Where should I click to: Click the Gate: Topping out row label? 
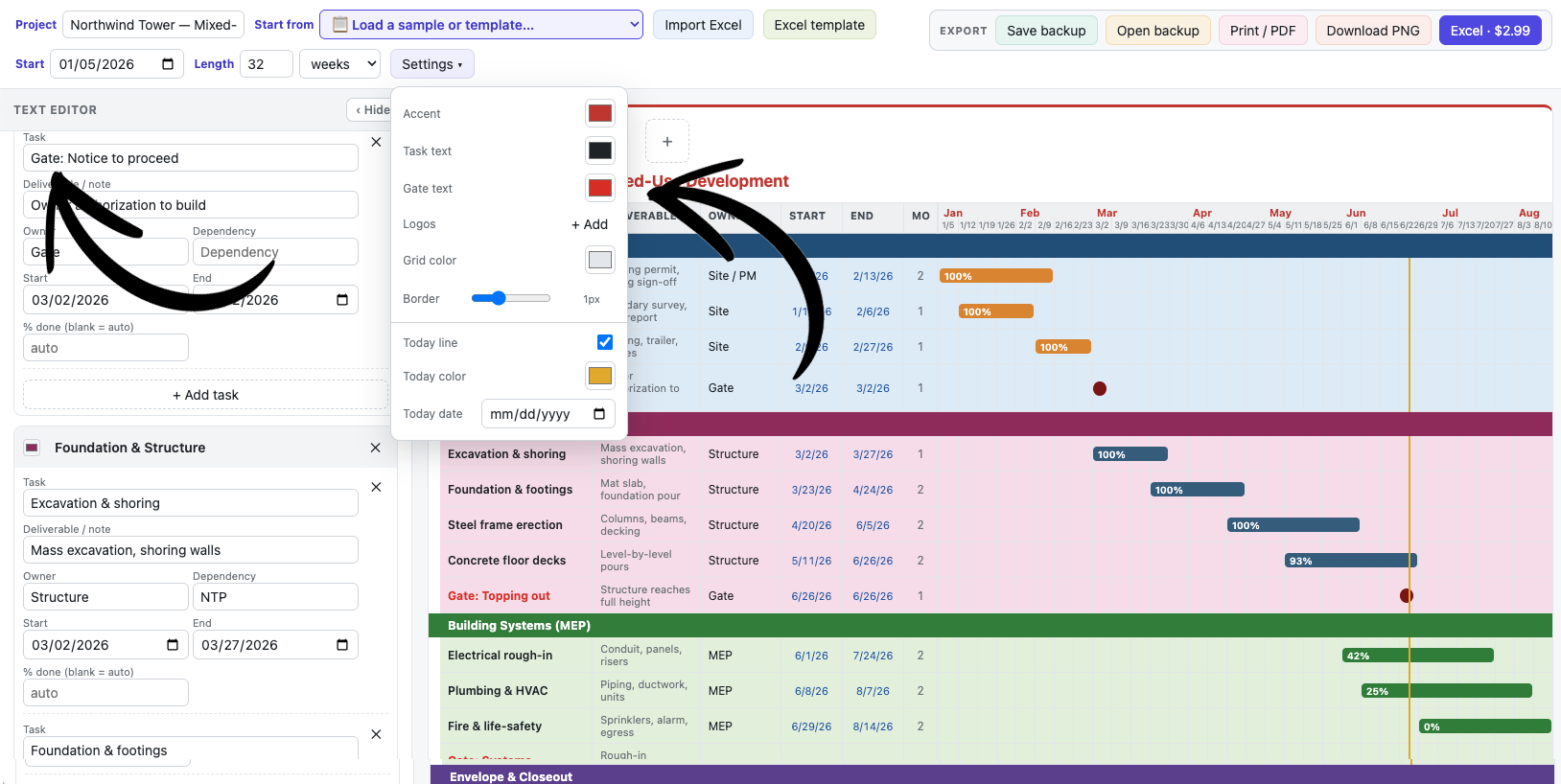click(x=499, y=596)
